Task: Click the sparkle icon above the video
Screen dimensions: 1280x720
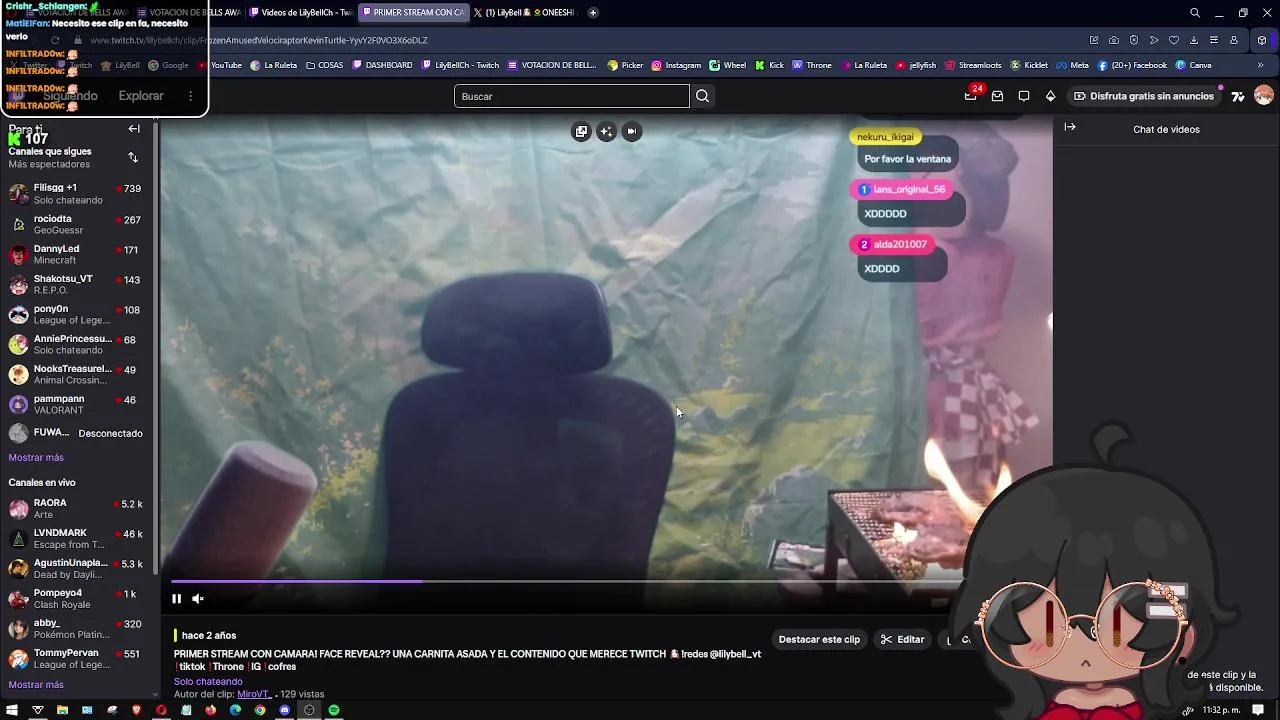Action: 606,131
